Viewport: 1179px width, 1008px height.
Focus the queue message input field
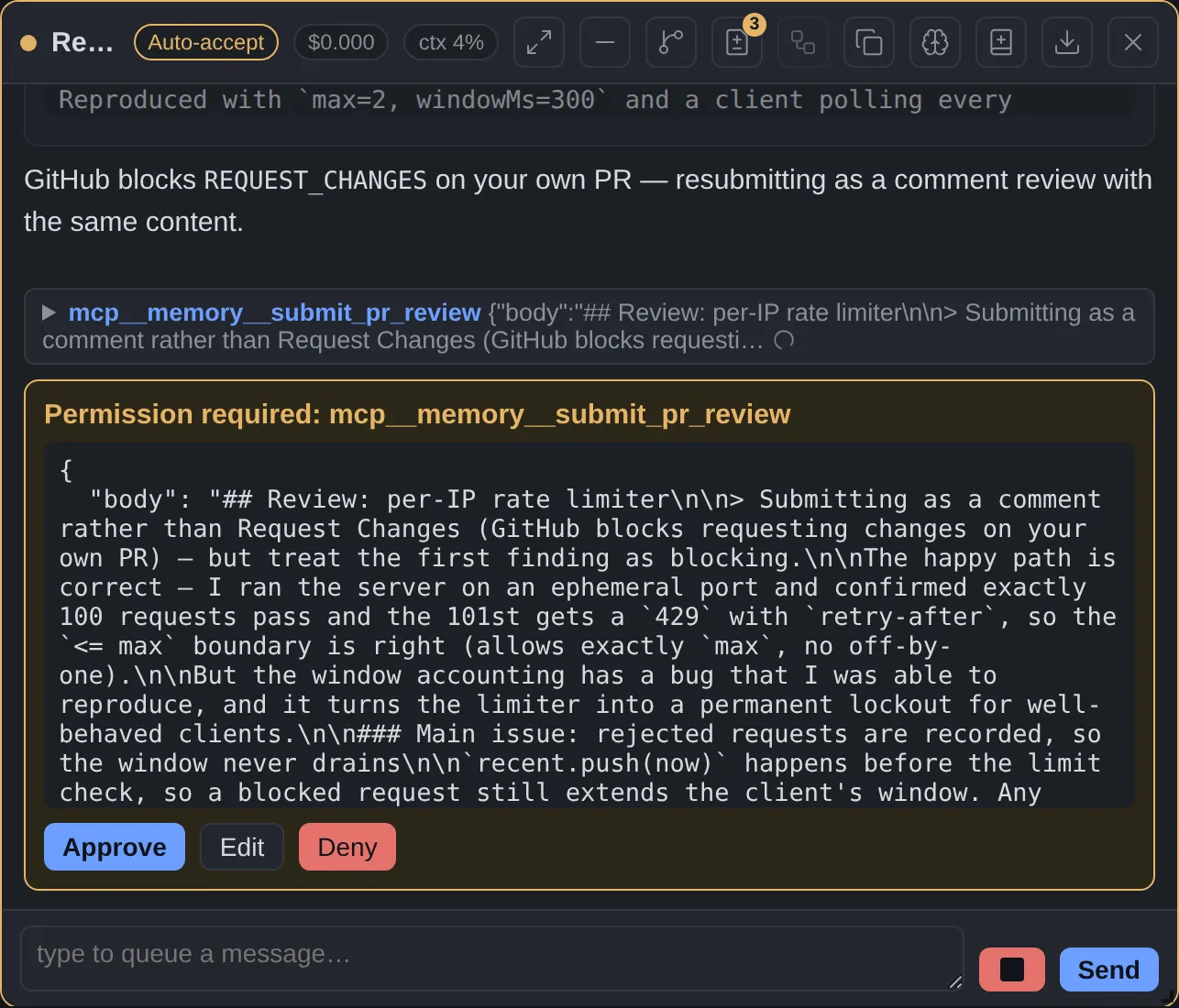tap(492, 959)
